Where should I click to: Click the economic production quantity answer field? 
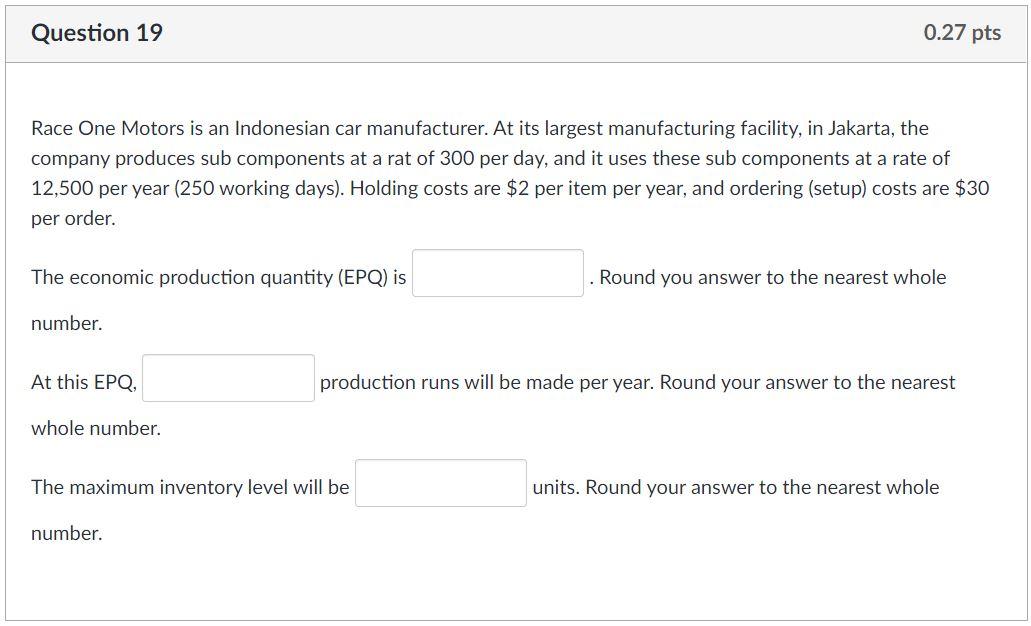[498, 273]
